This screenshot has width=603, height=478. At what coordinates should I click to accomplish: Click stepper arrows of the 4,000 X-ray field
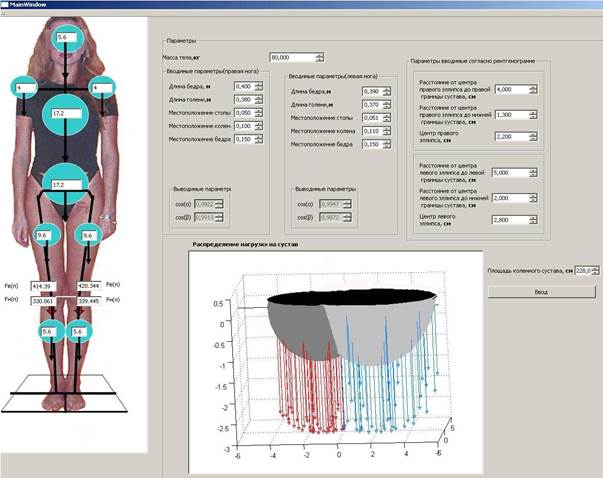[533, 89]
